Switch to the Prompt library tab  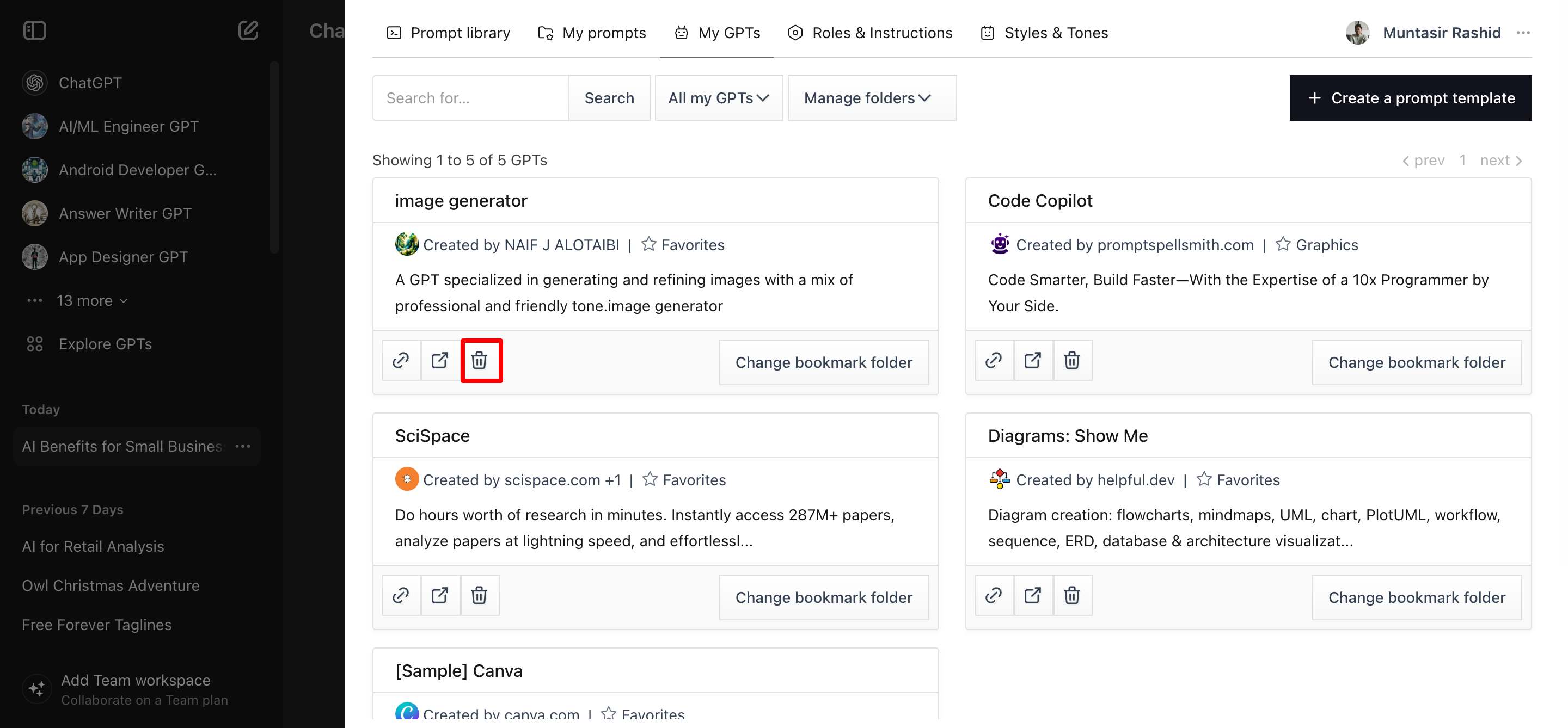tap(449, 33)
